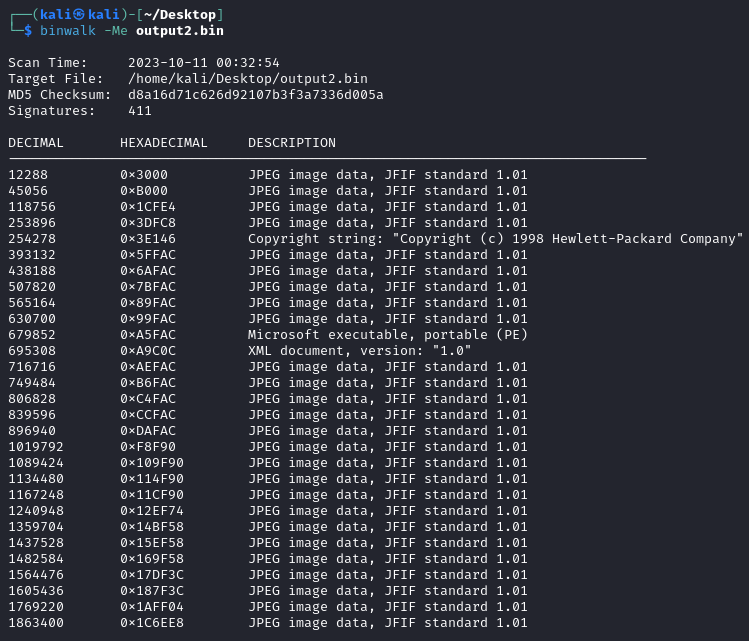Screen dimensions: 749x641
Task: Click the hexadecimal offset 0x1AFF04
Action: point(152,607)
